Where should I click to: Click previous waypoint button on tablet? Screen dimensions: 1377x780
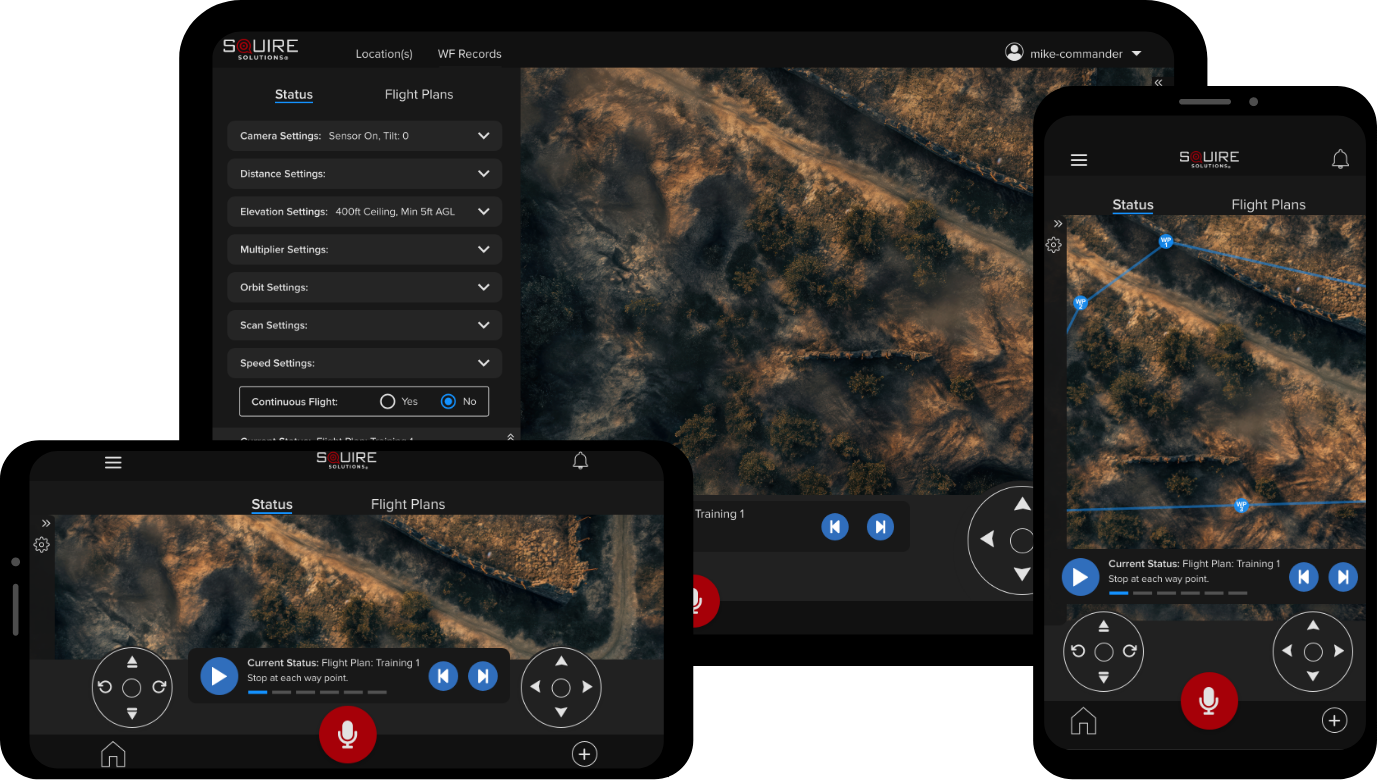[835, 526]
